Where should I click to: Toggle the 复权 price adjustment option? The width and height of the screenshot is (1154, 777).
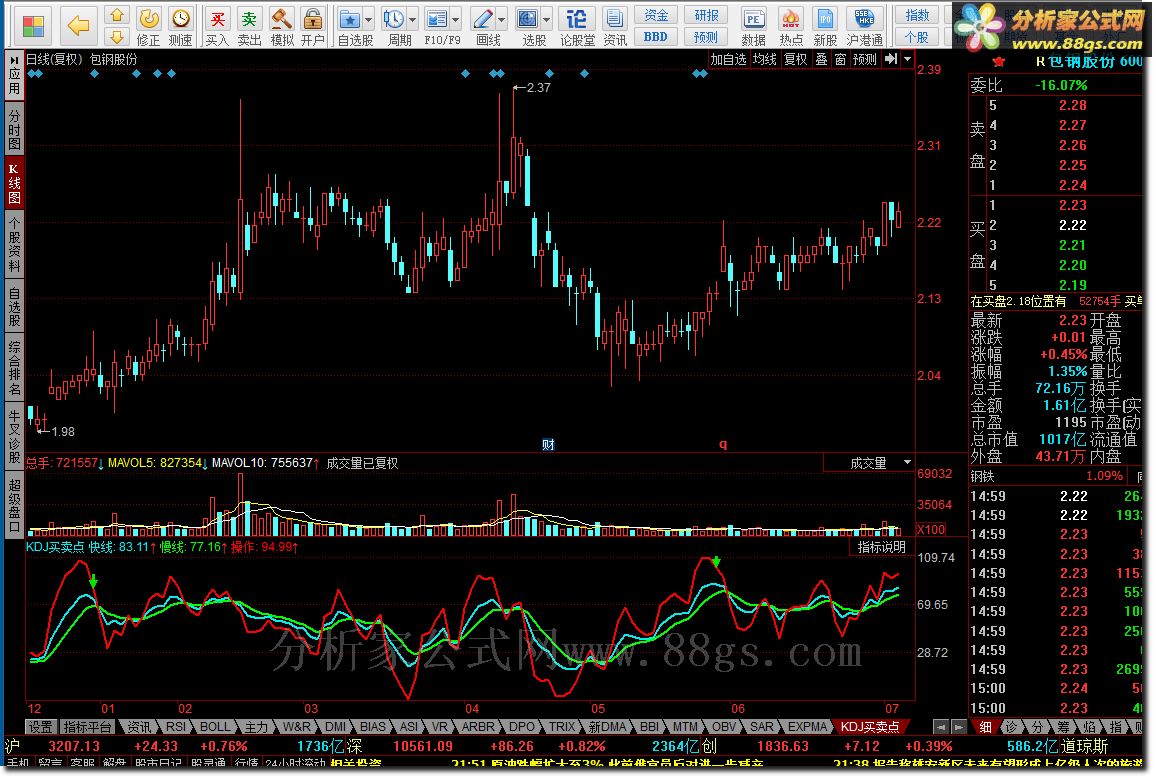click(x=795, y=59)
